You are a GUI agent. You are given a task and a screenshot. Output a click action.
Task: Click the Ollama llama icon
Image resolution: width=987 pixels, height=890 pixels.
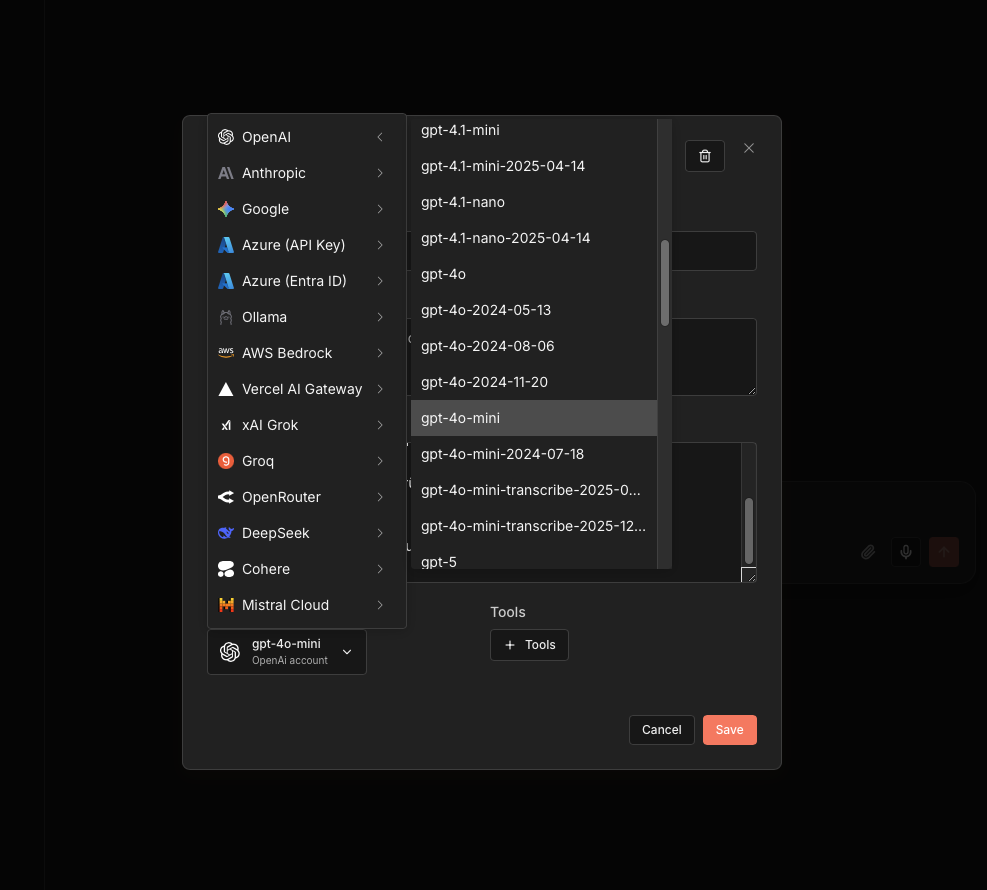[226, 317]
